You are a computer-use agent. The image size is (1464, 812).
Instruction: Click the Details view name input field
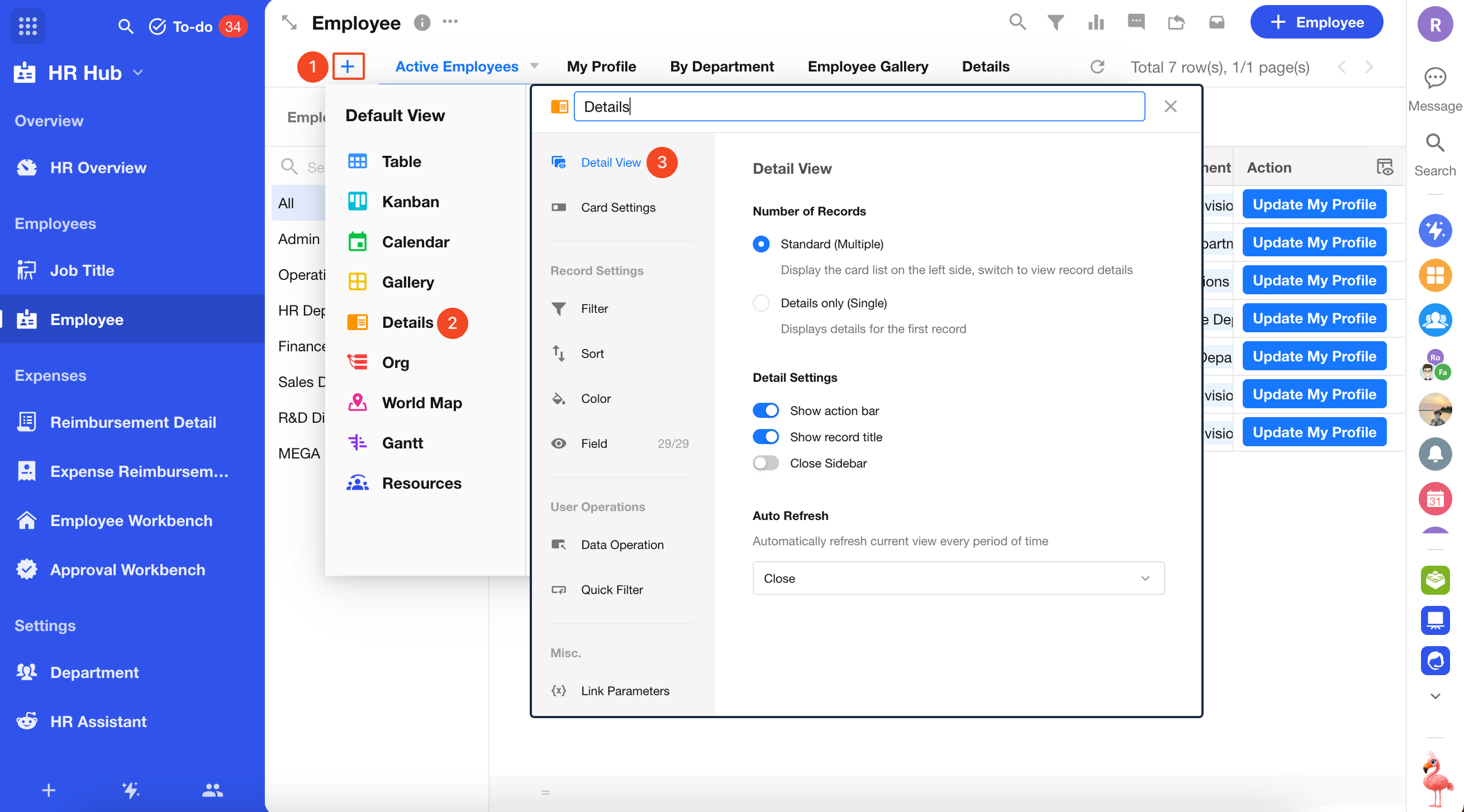pyautogui.click(x=859, y=107)
